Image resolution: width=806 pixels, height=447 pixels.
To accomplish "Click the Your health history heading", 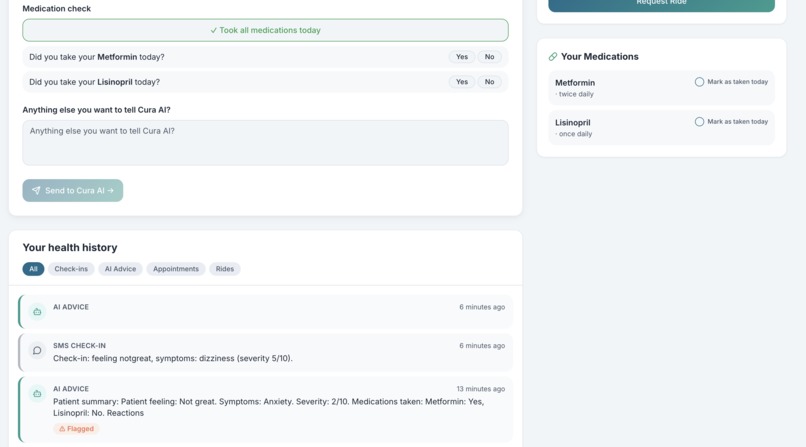I will click(70, 248).
